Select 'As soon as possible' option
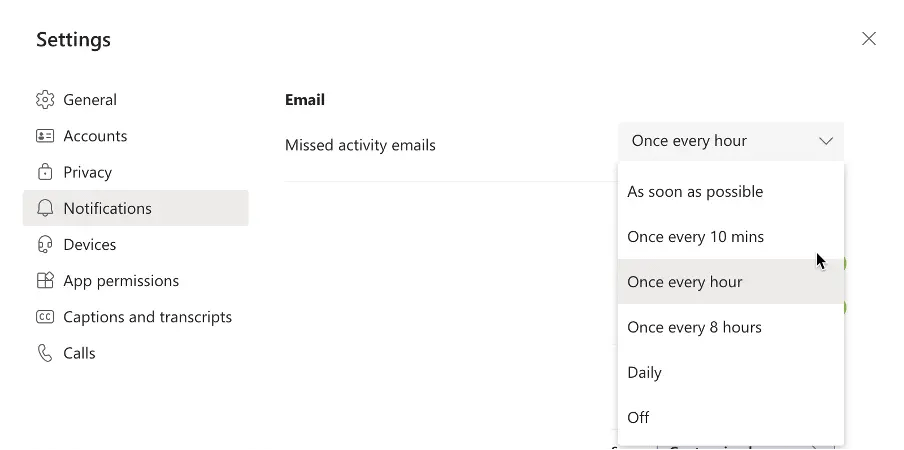 695,192
